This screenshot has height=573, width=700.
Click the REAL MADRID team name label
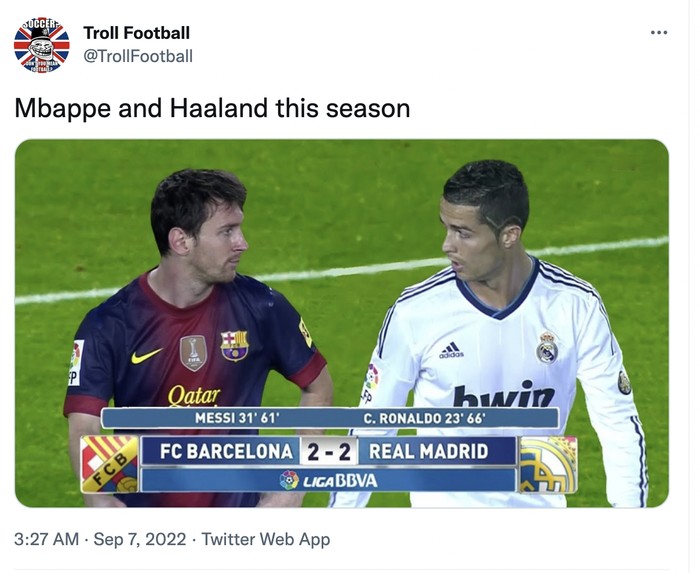pyautogui.click(x=428, y=451)
